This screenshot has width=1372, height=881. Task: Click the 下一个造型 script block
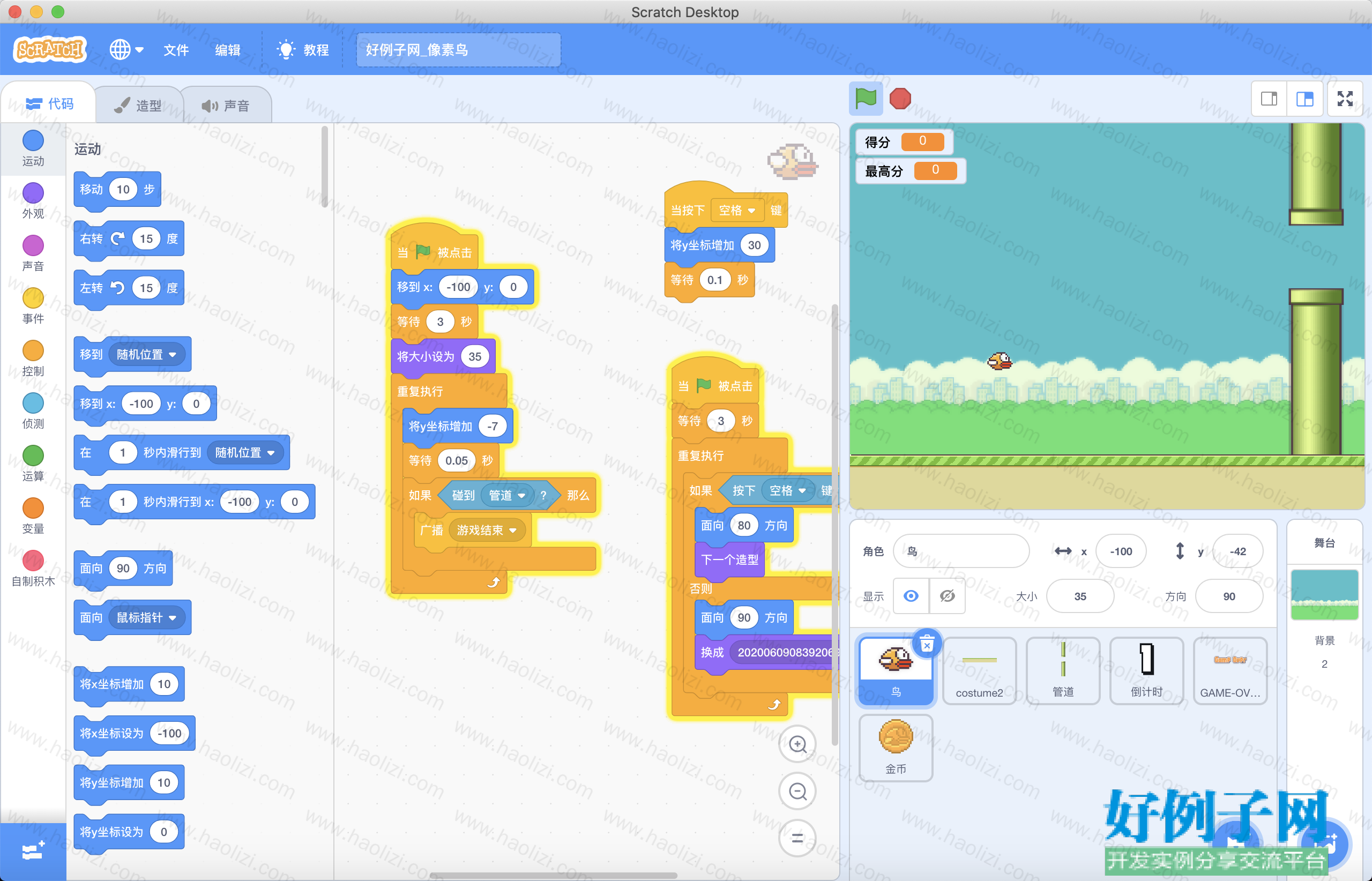(729, 559)
